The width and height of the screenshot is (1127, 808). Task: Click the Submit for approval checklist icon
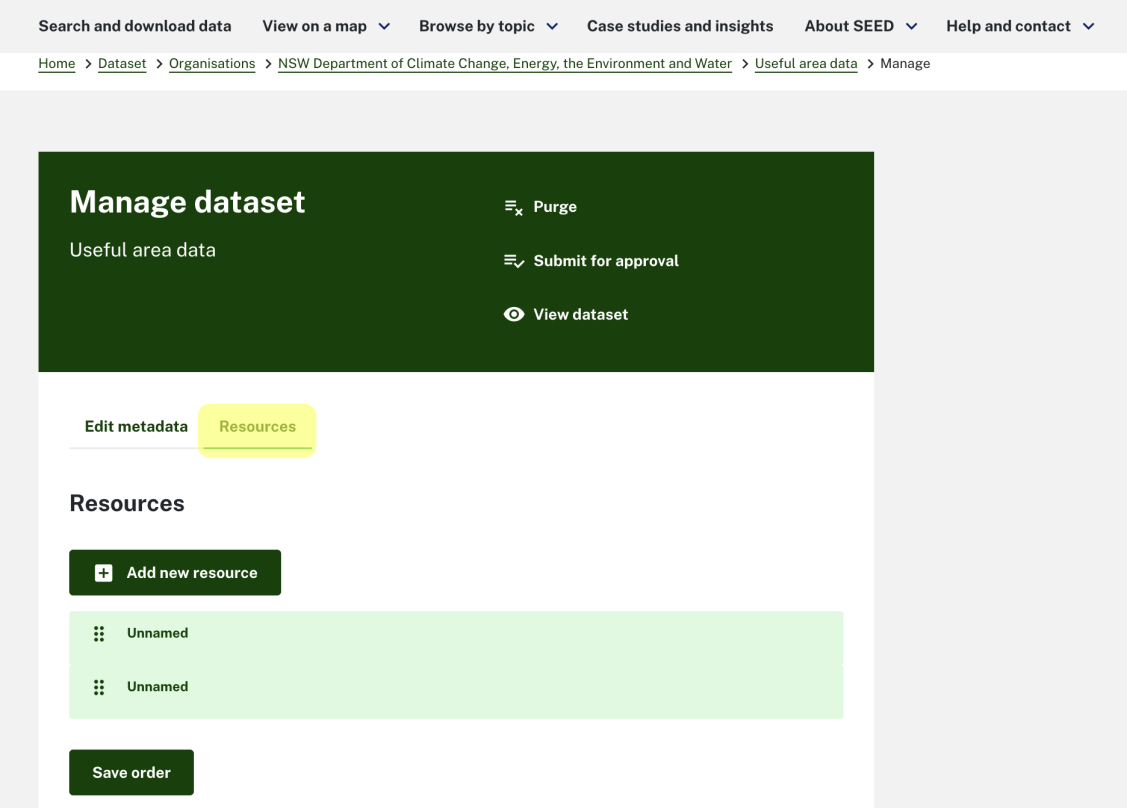(x=514, y=261)
